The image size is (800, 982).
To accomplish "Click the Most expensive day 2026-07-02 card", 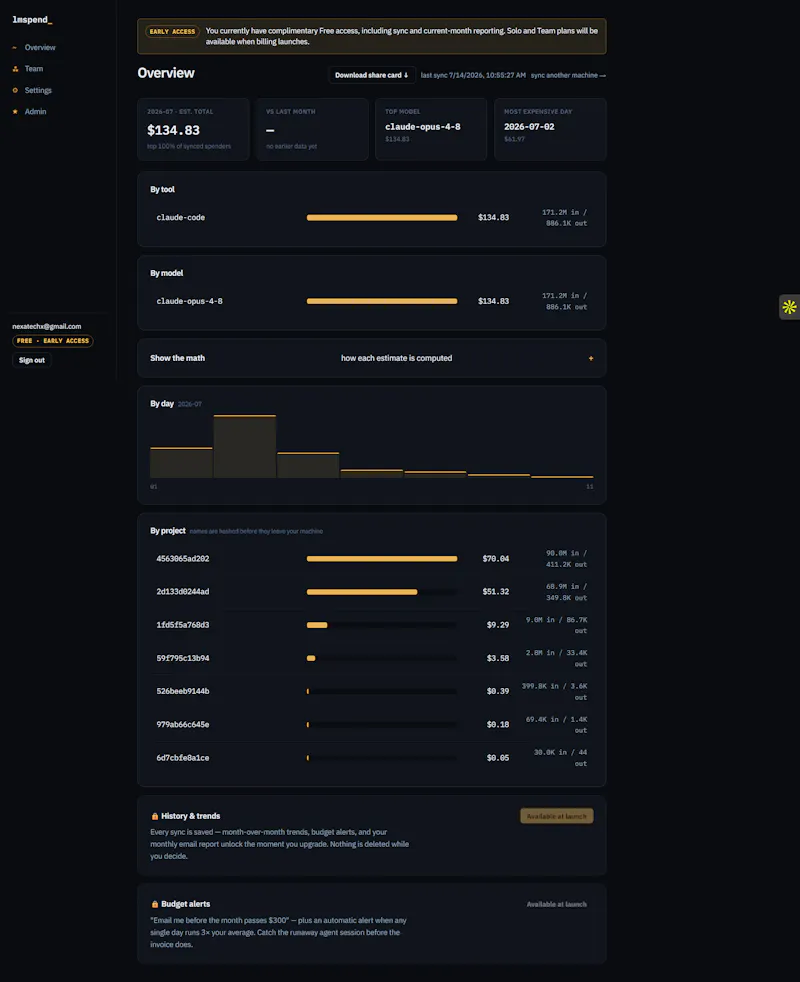I will tap(551, 129).
